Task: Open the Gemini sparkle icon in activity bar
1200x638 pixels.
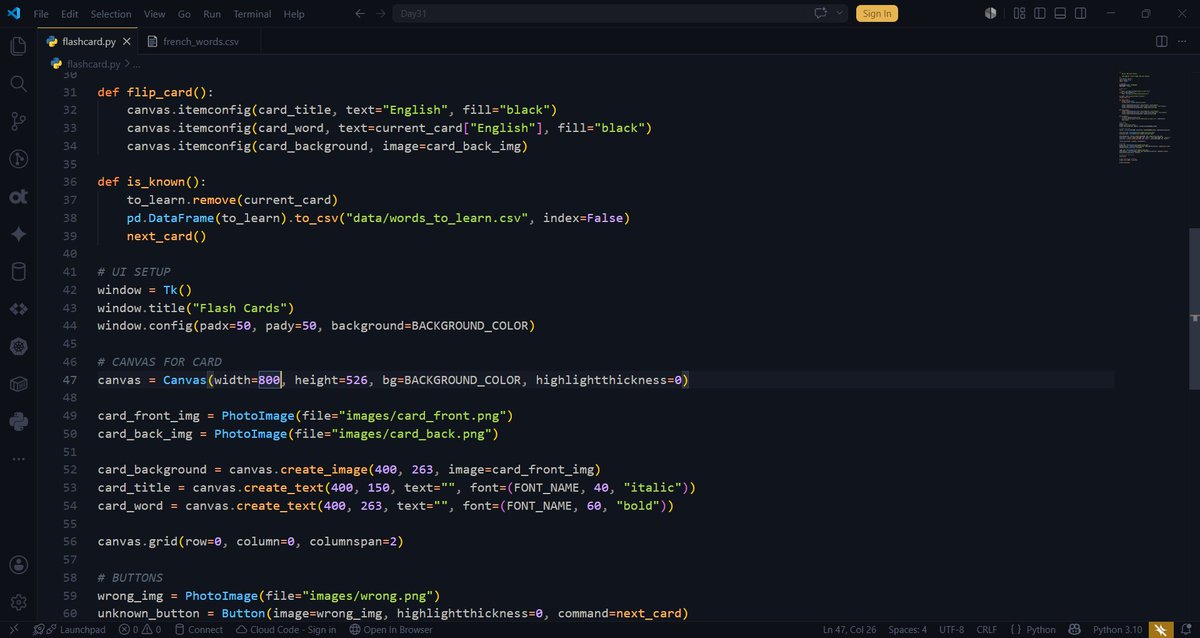Action: [x=18, y=234]
